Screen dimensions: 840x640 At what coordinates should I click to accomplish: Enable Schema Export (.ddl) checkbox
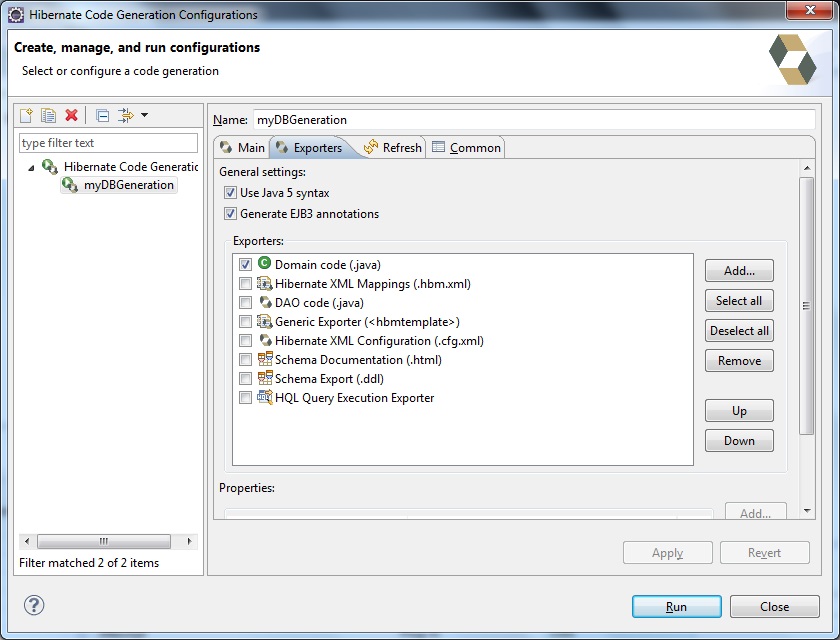point(245,379)
